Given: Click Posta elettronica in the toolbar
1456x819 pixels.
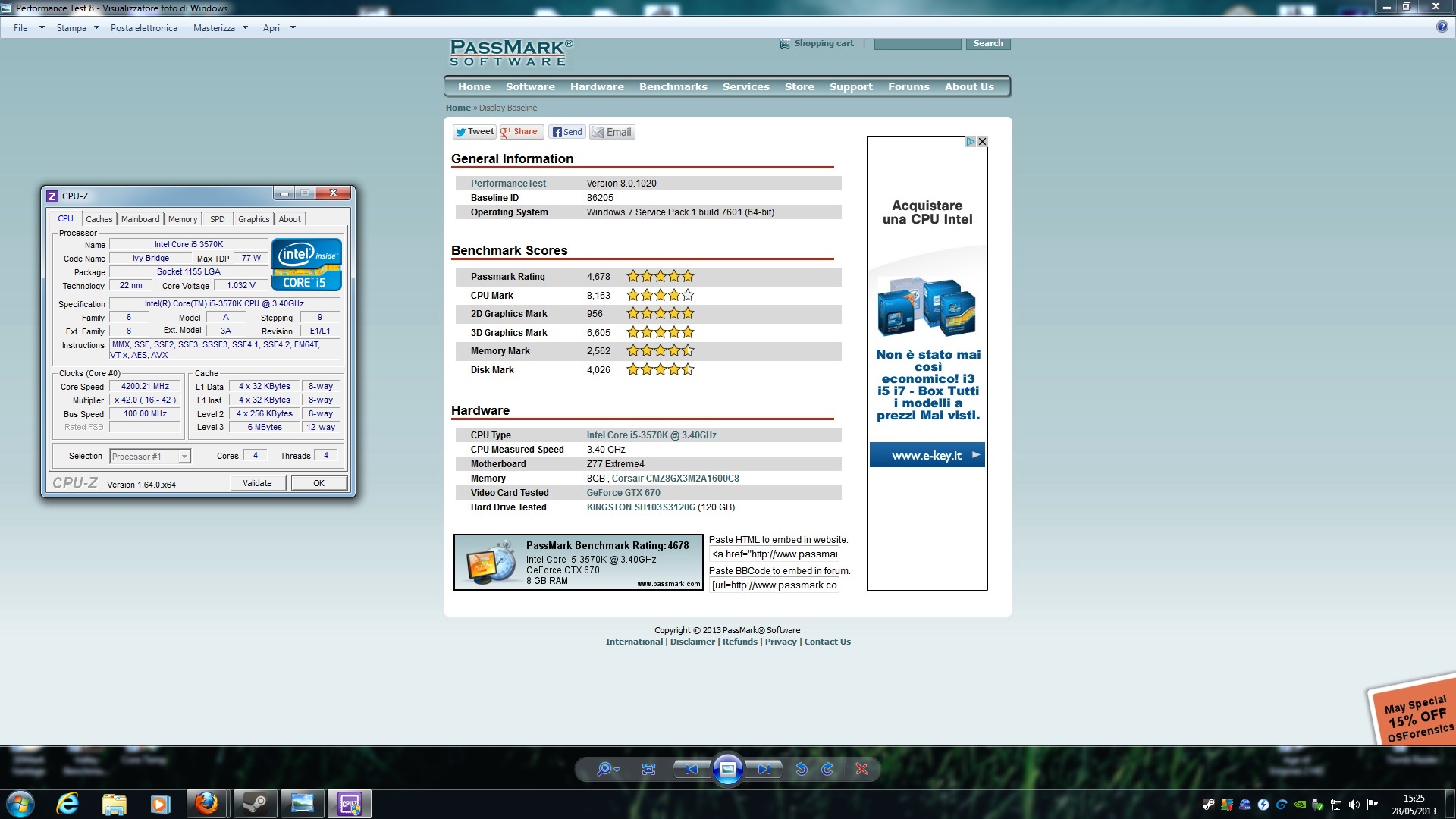Looking at the screenshot, I should tap(144, 28).
